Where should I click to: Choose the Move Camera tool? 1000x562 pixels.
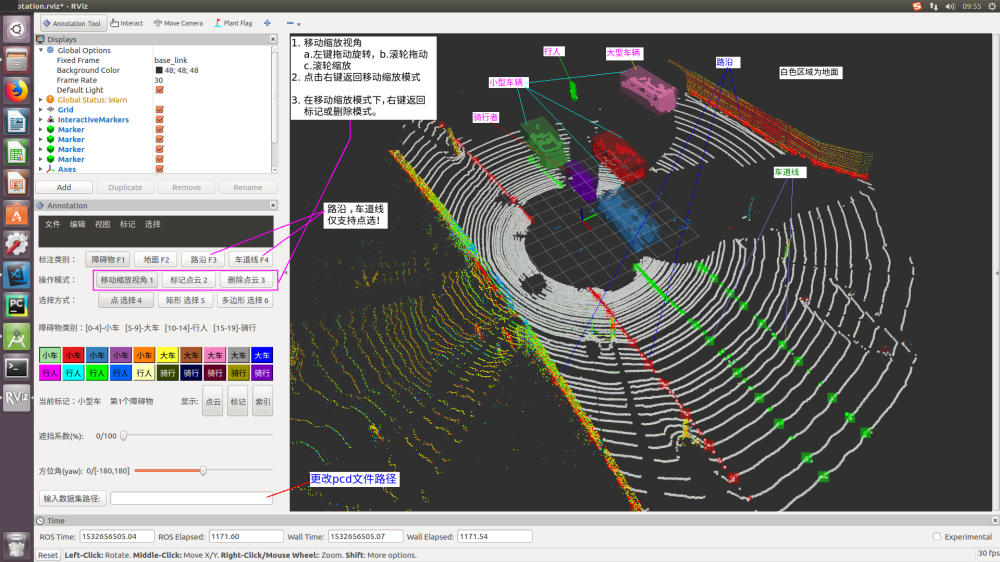(x=178, y=23)
